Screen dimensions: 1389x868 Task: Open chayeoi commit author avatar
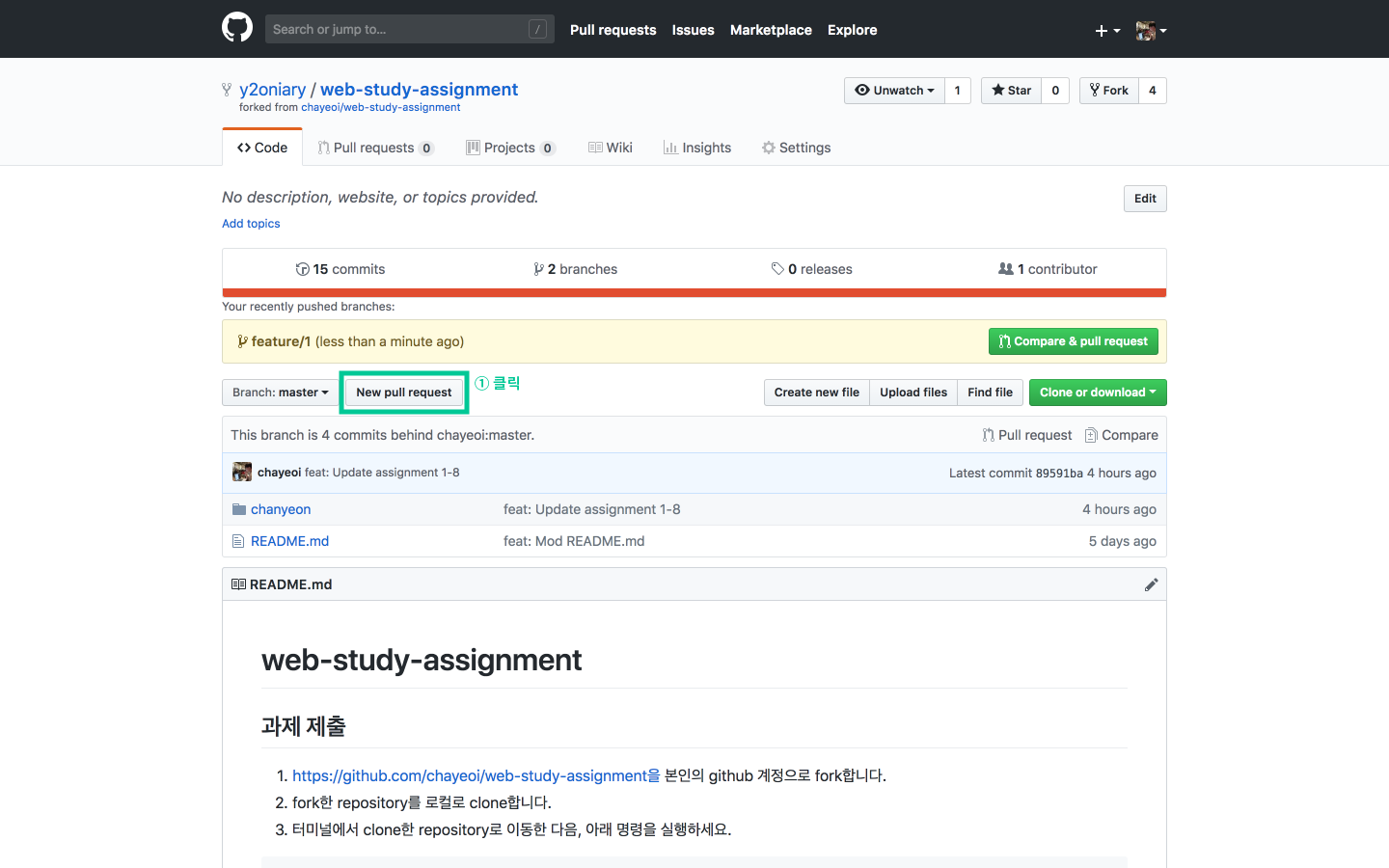242,472
